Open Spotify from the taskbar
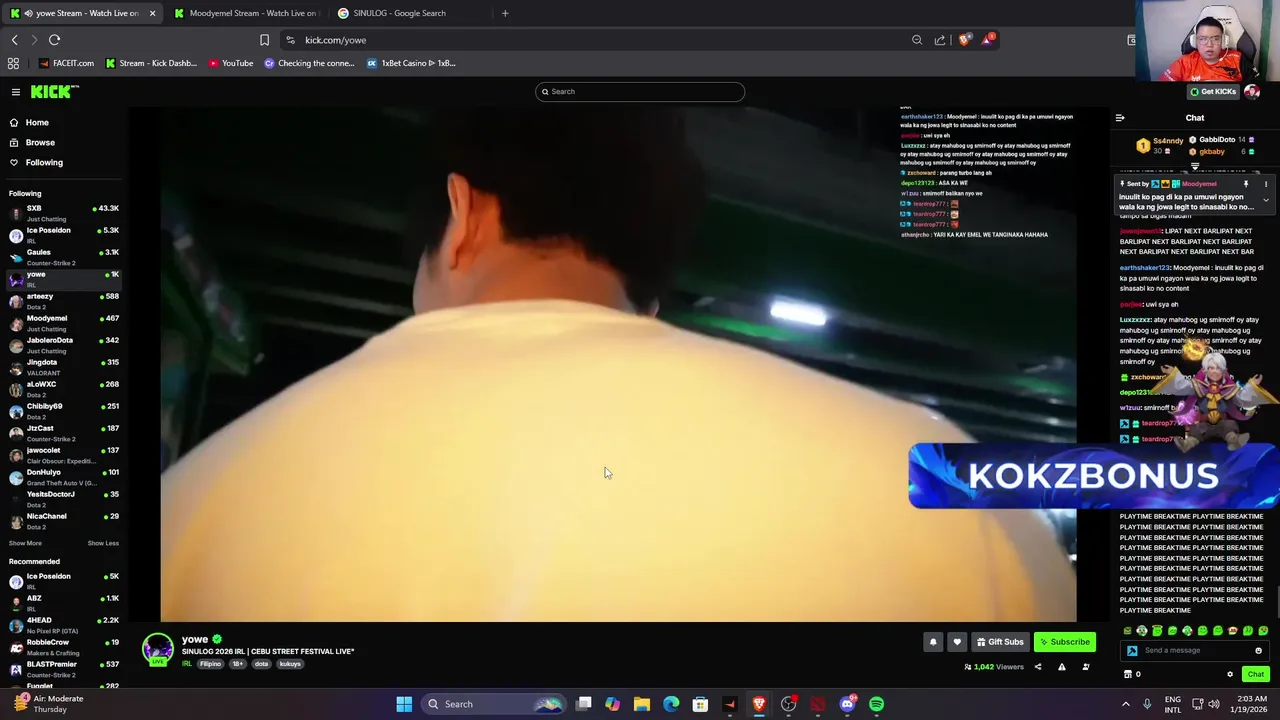 [876, 704]
